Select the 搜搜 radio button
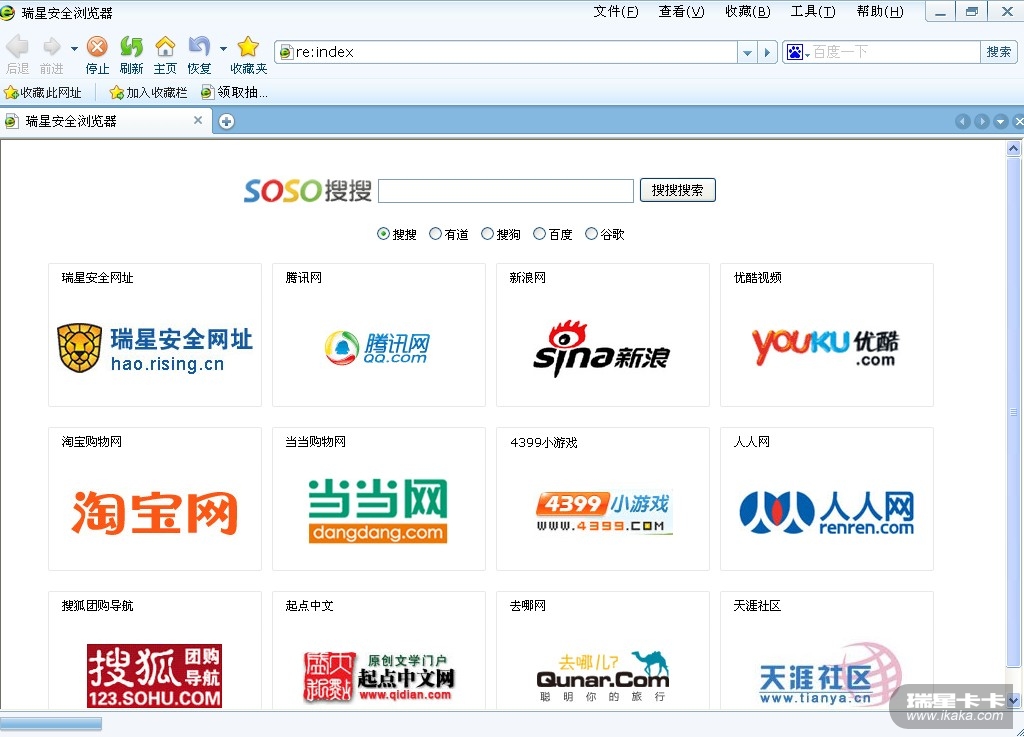 click(383, 234)
